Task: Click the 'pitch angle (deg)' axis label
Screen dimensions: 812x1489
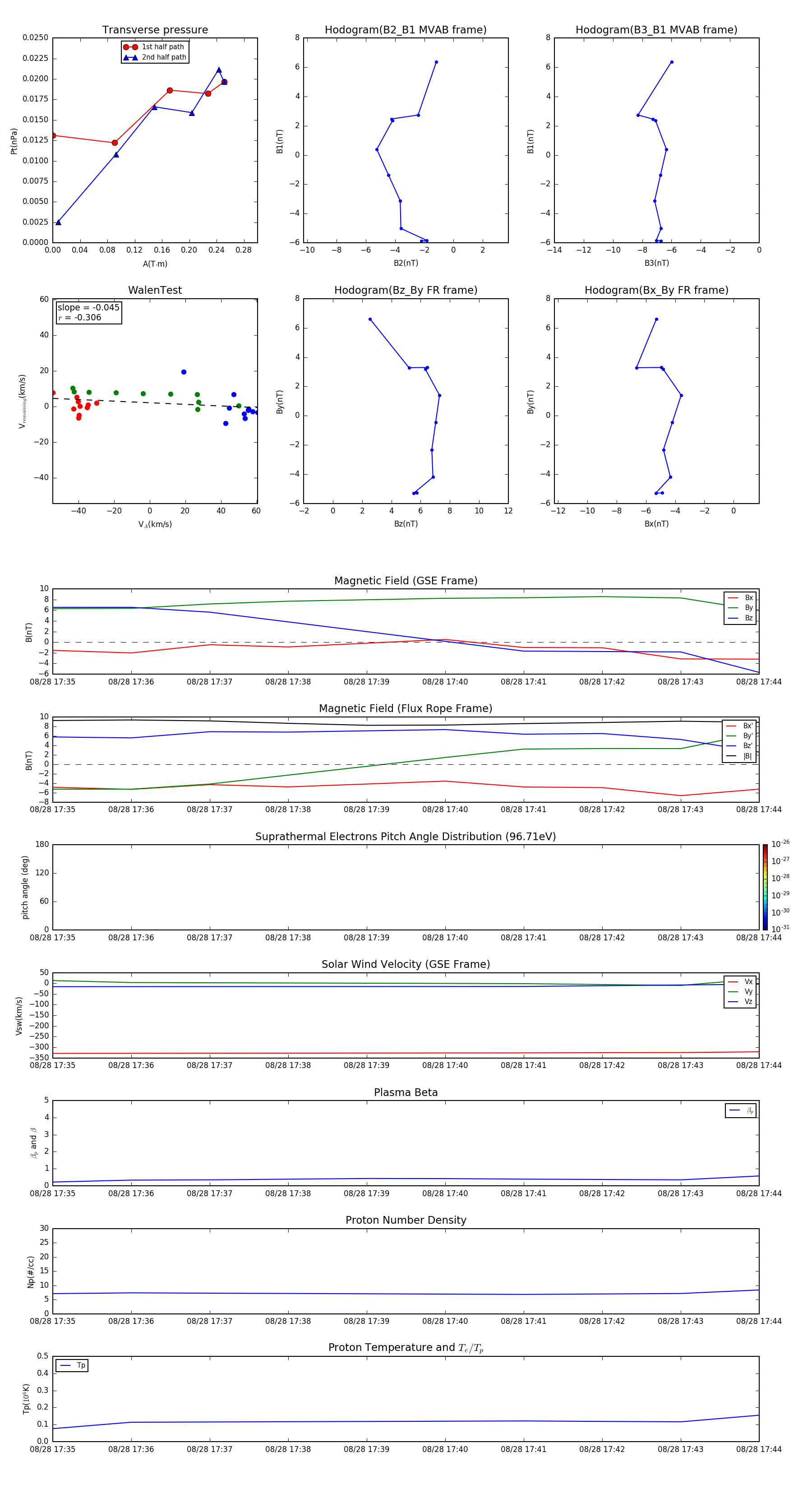Action: pos(25,887)
